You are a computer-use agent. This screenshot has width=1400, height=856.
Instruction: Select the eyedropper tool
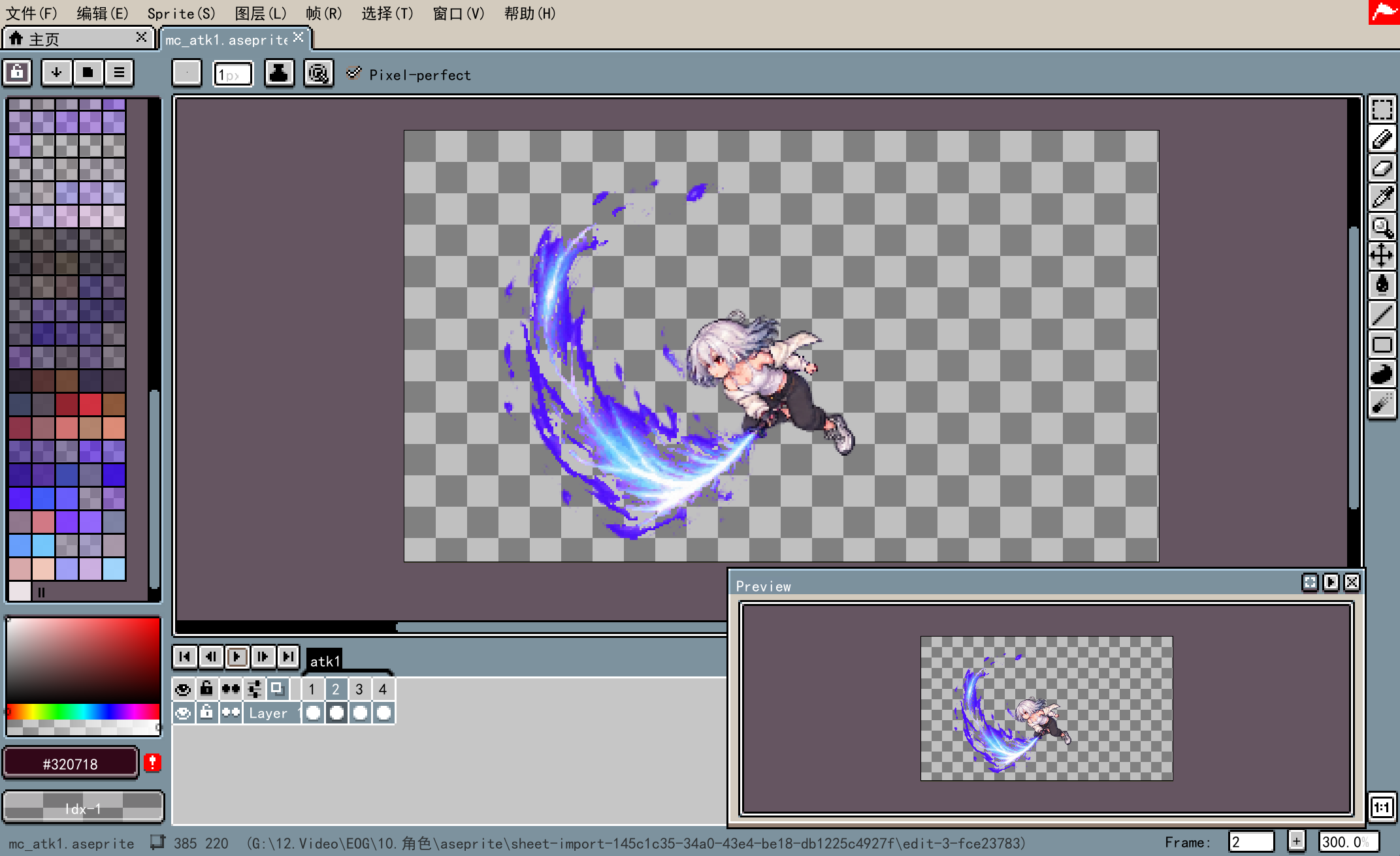(x=1382, y=197)
